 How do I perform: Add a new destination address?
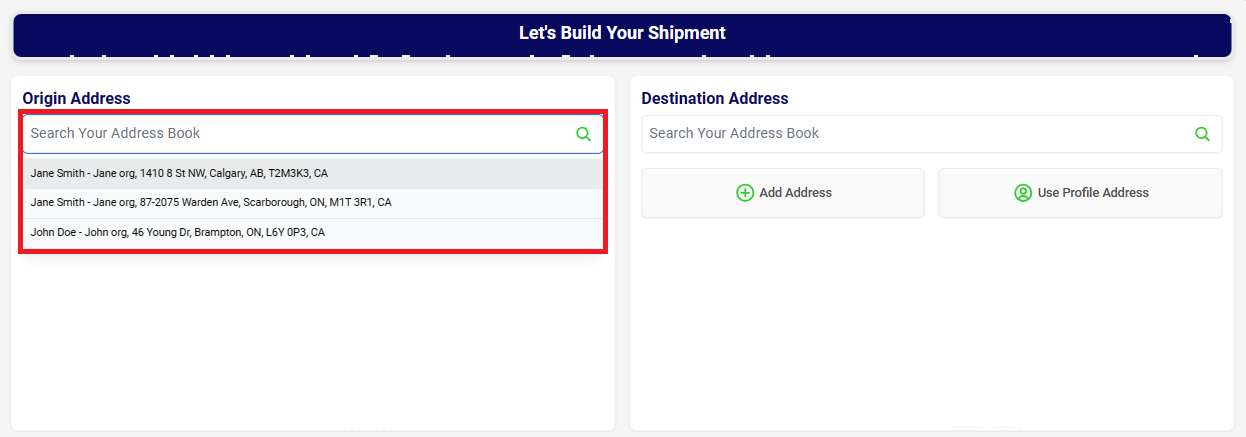[783, 193]
